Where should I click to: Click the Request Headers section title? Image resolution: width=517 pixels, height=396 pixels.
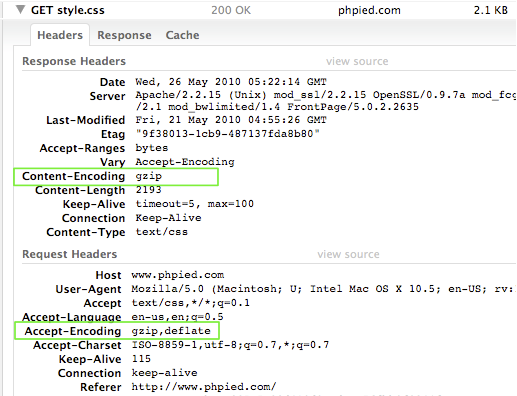(70, 254)
